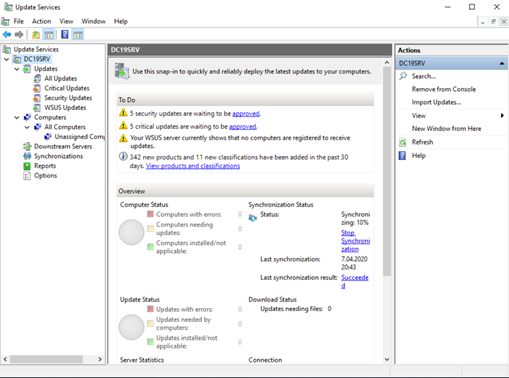Viewport: 509px width, 378px height.
Task: Open the Action menu
Action: [41, 21]
